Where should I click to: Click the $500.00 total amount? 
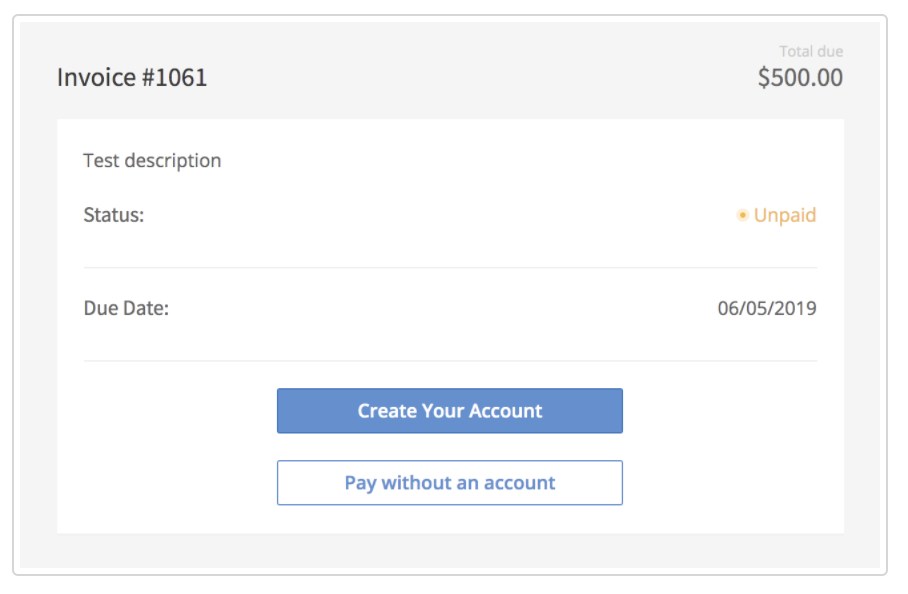tap(800, 77)
